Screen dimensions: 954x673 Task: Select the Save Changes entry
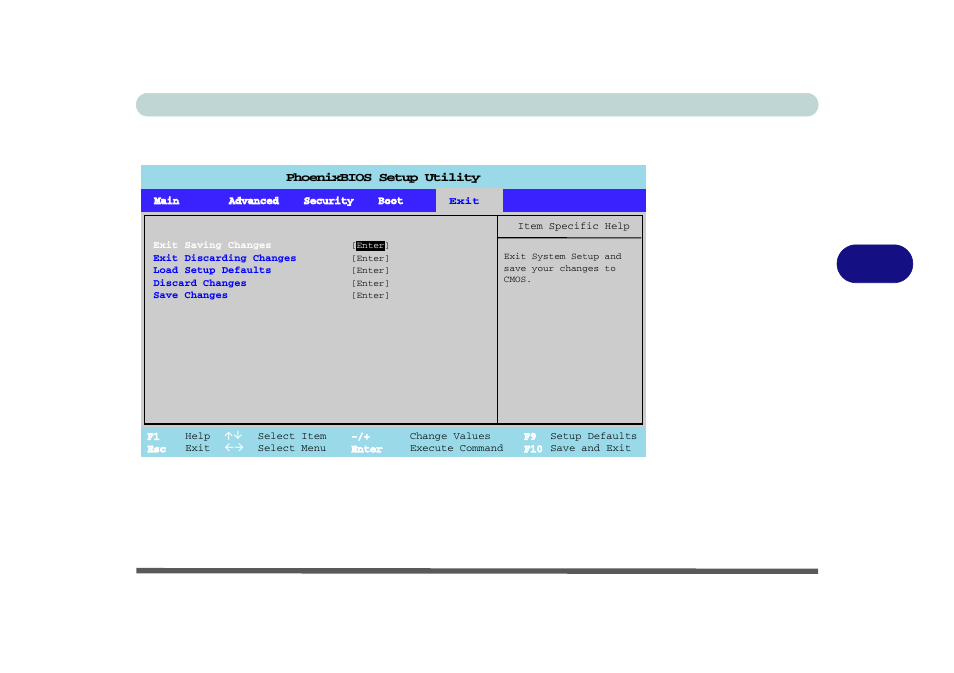[x=190, y=295]
